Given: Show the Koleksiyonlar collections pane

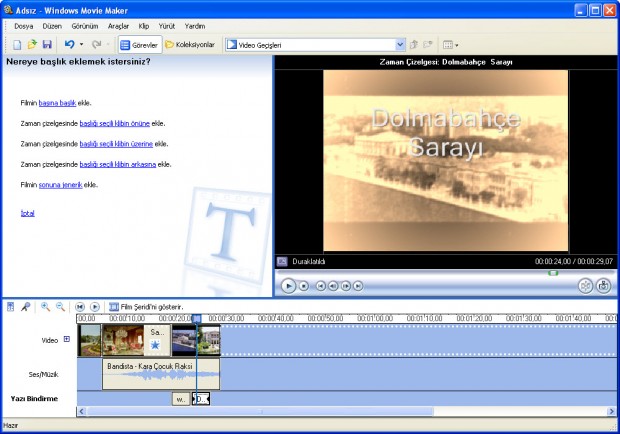Looking at the screenshot, I should click(190, 45).
